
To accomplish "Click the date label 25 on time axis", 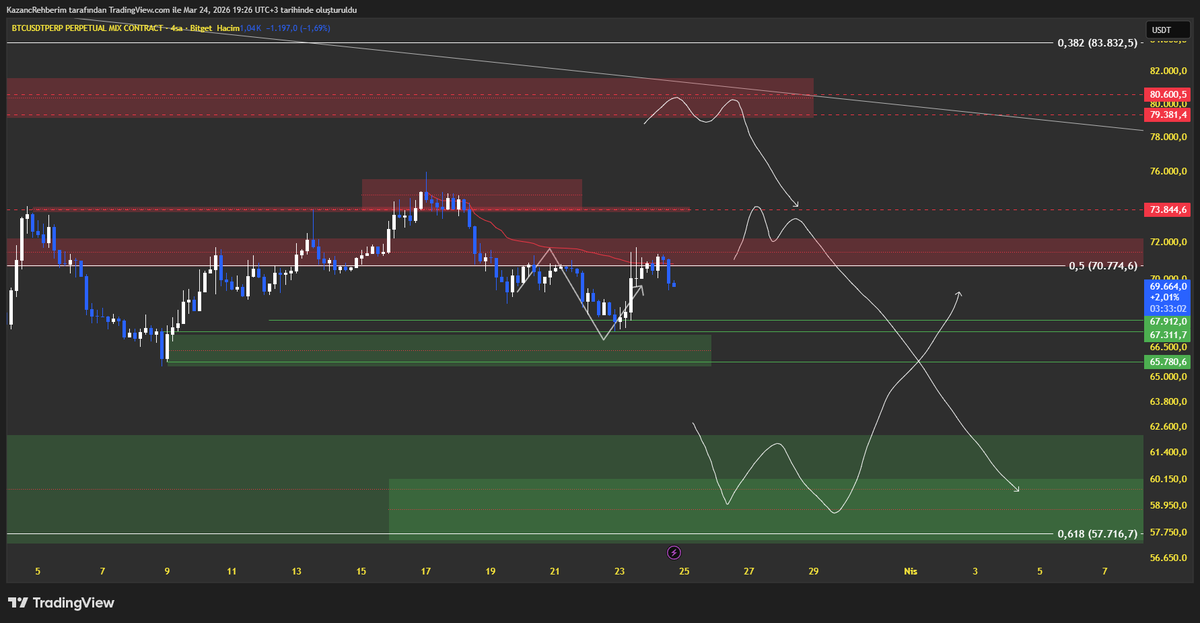I will coord(684,572).
